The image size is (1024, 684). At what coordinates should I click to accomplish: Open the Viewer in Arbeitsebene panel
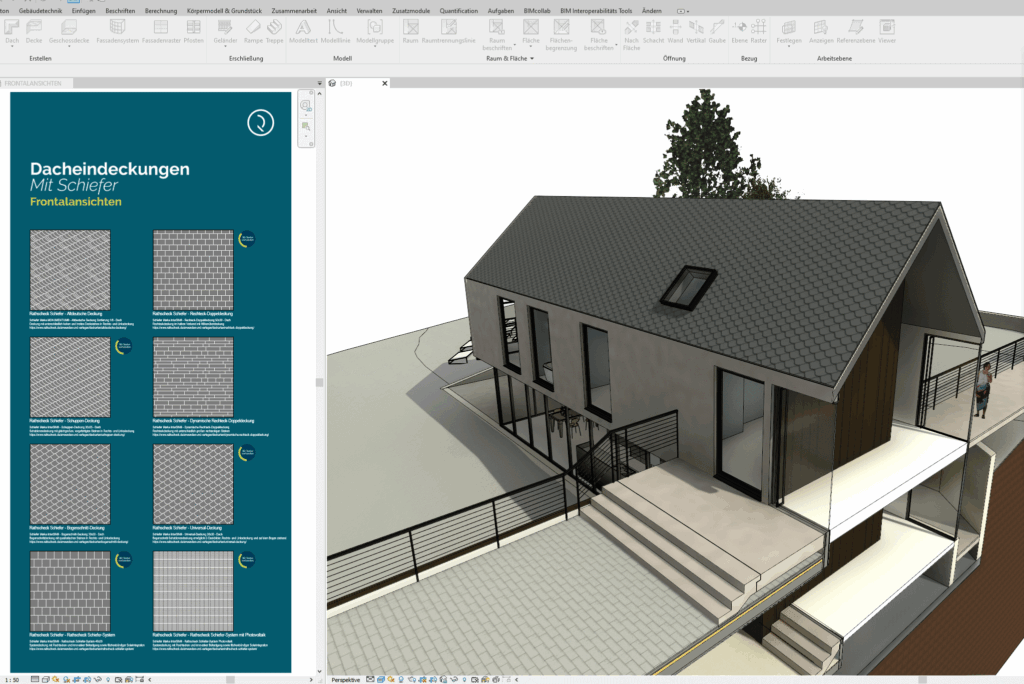(886, 30)
